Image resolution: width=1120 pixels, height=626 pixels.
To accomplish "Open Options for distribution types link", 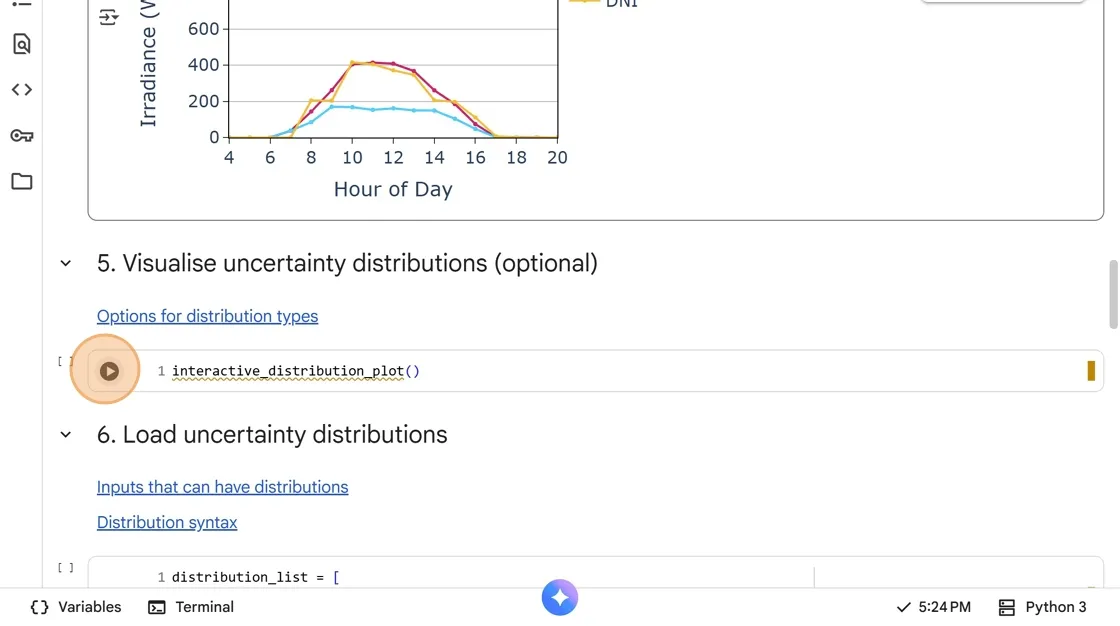I will tap(207, 316).
